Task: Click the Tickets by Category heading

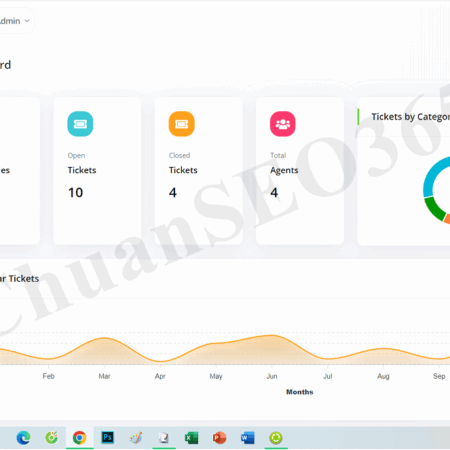Action: pyautogui.click(x=411, y=117)
